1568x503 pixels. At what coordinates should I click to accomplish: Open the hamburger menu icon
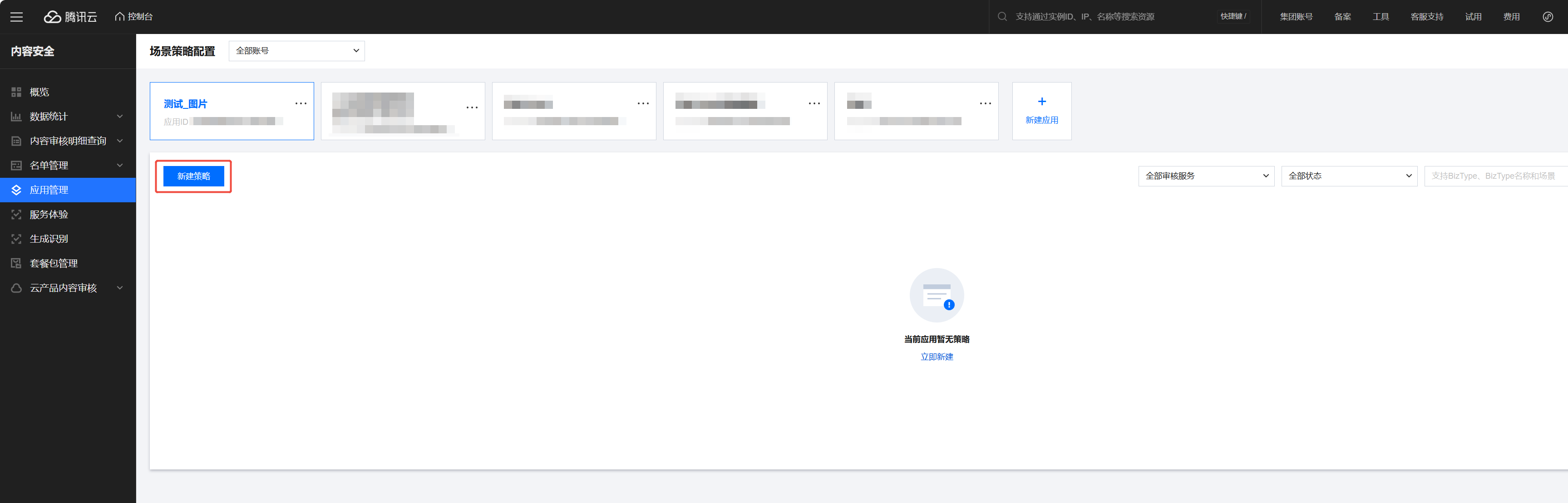click(x=16, y=17)
